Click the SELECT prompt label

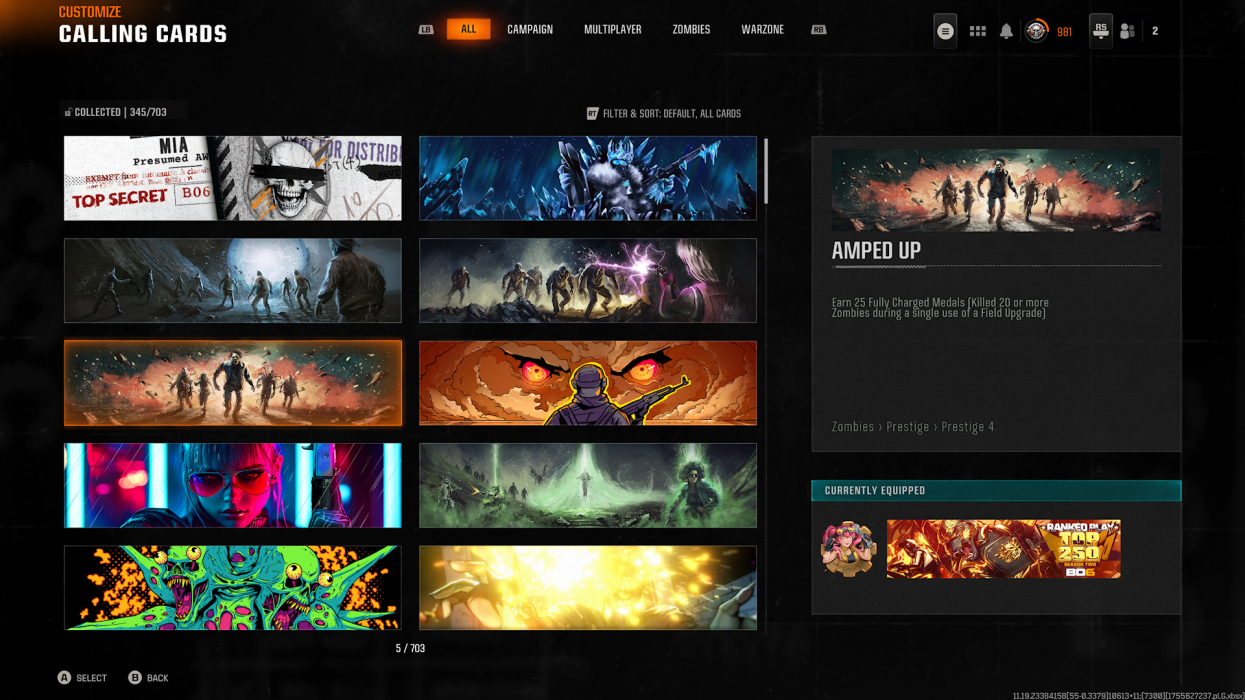pos(91,678)
